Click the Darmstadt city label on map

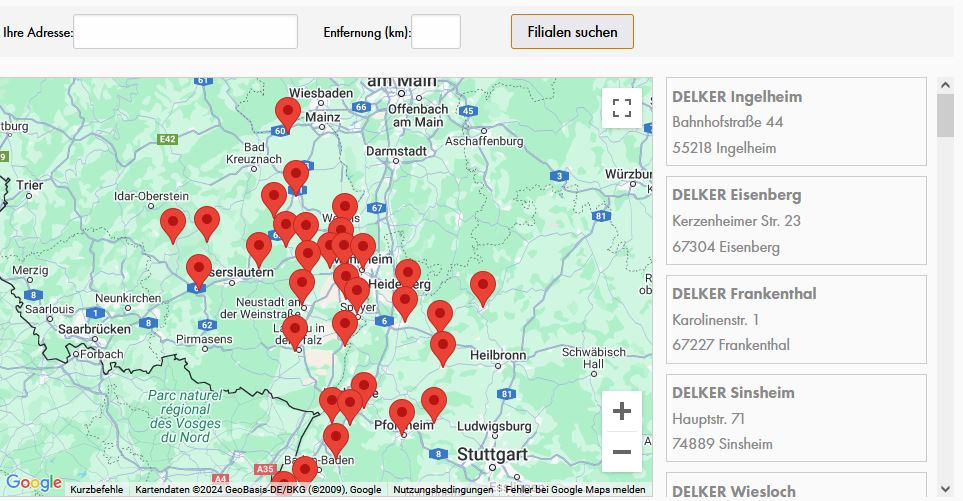(396, 151)
